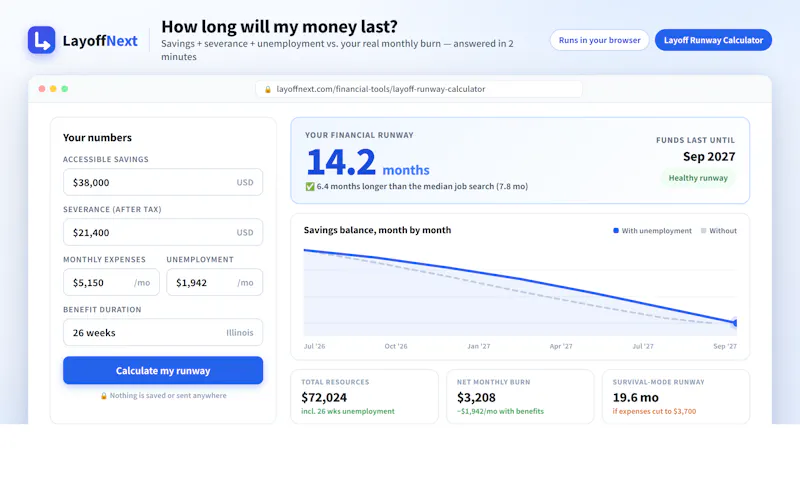Click the chart endpoint marker at Sep '27

coord(735,322)
